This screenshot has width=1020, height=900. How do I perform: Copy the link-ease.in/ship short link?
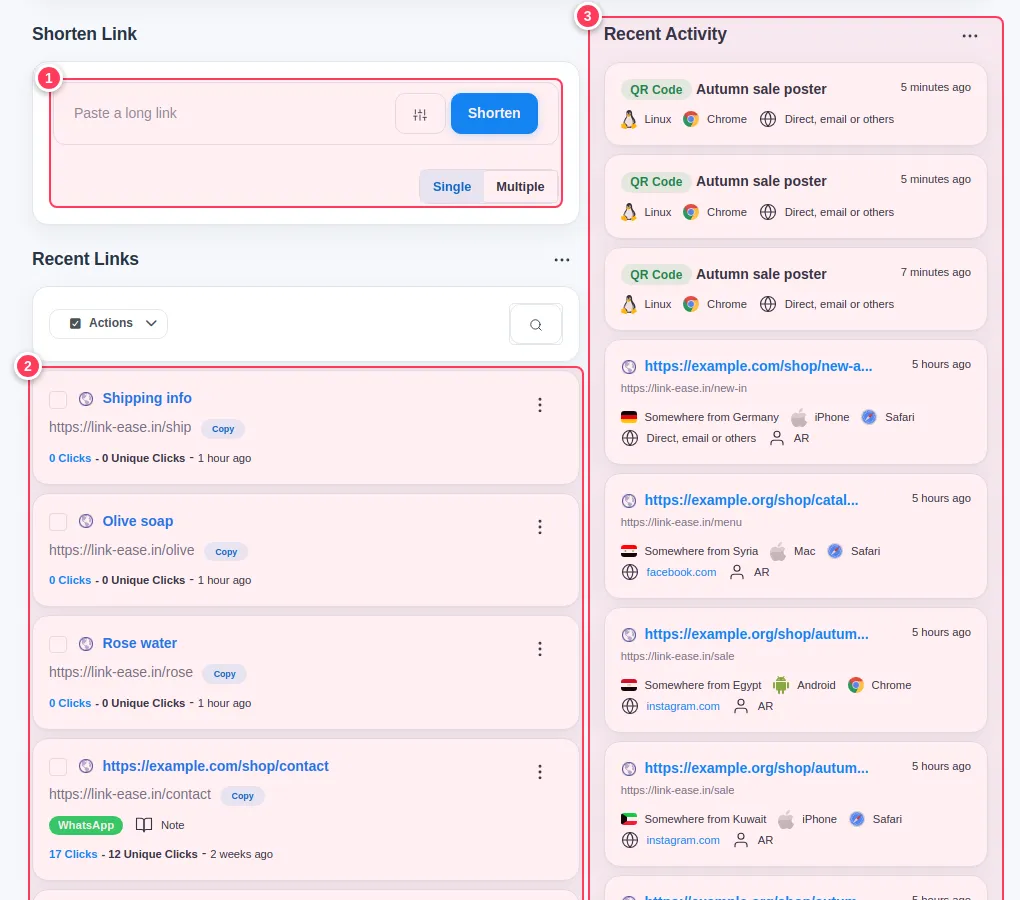click(223, 429)
